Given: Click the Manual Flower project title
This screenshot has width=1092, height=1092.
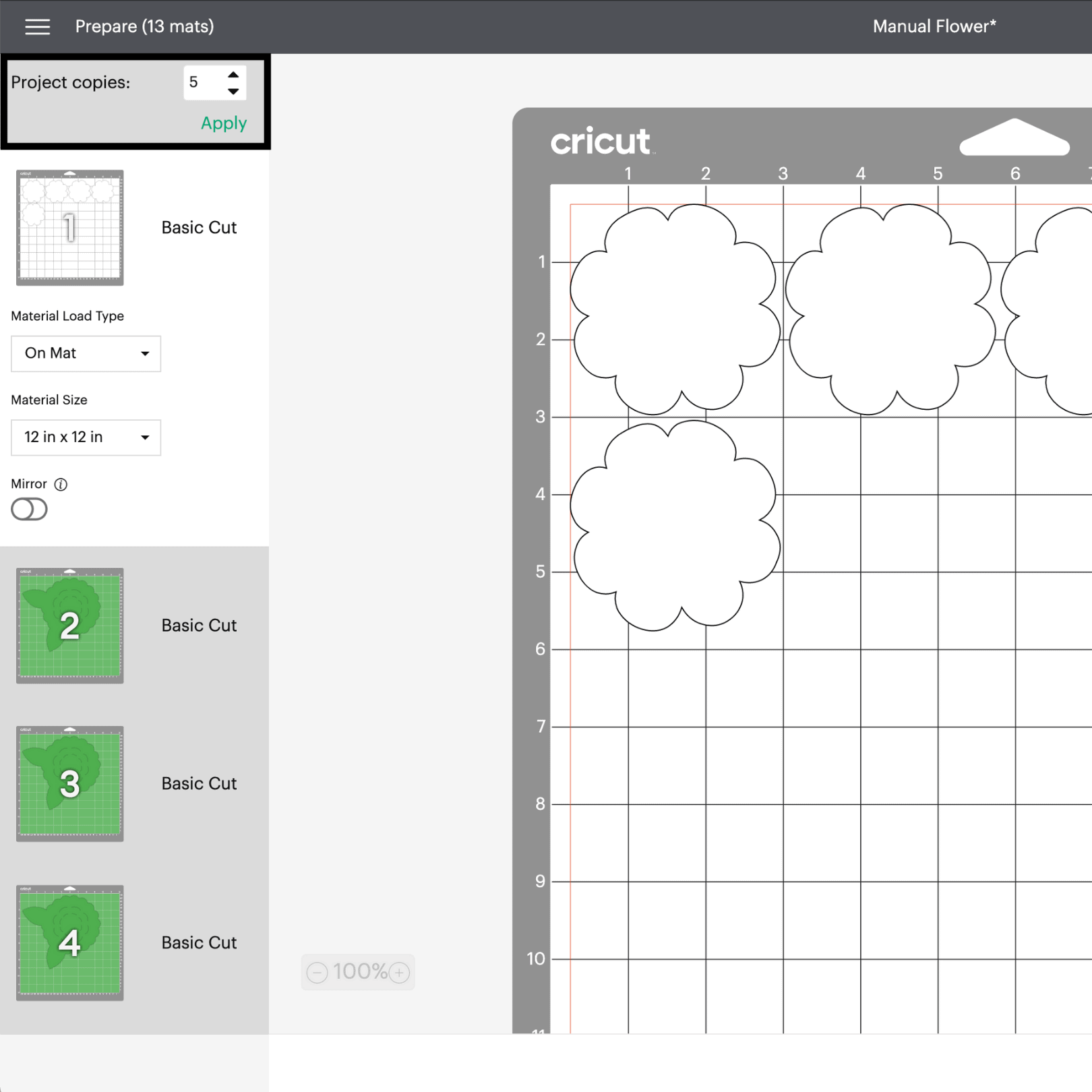Looking at the screenshot, I should [x=934, y=26].
